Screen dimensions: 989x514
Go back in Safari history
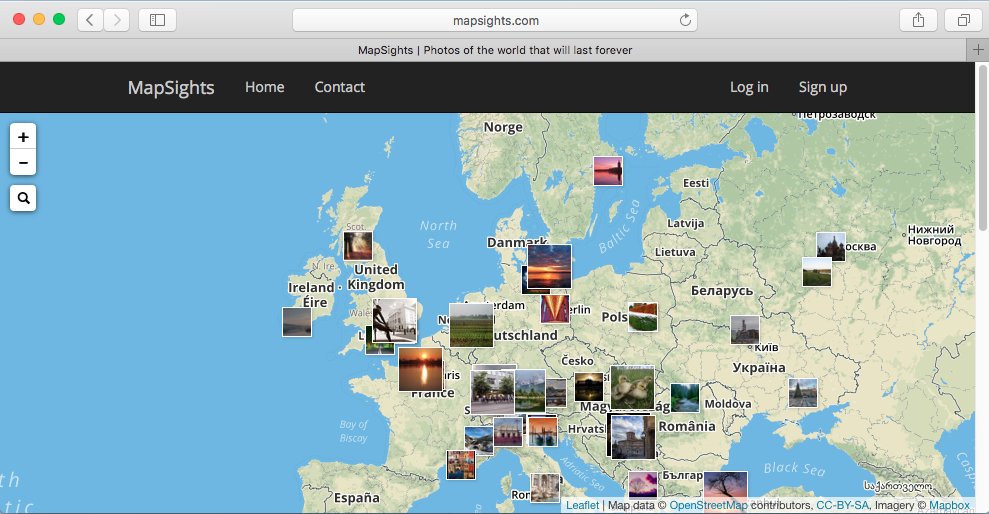coord(90,20)
